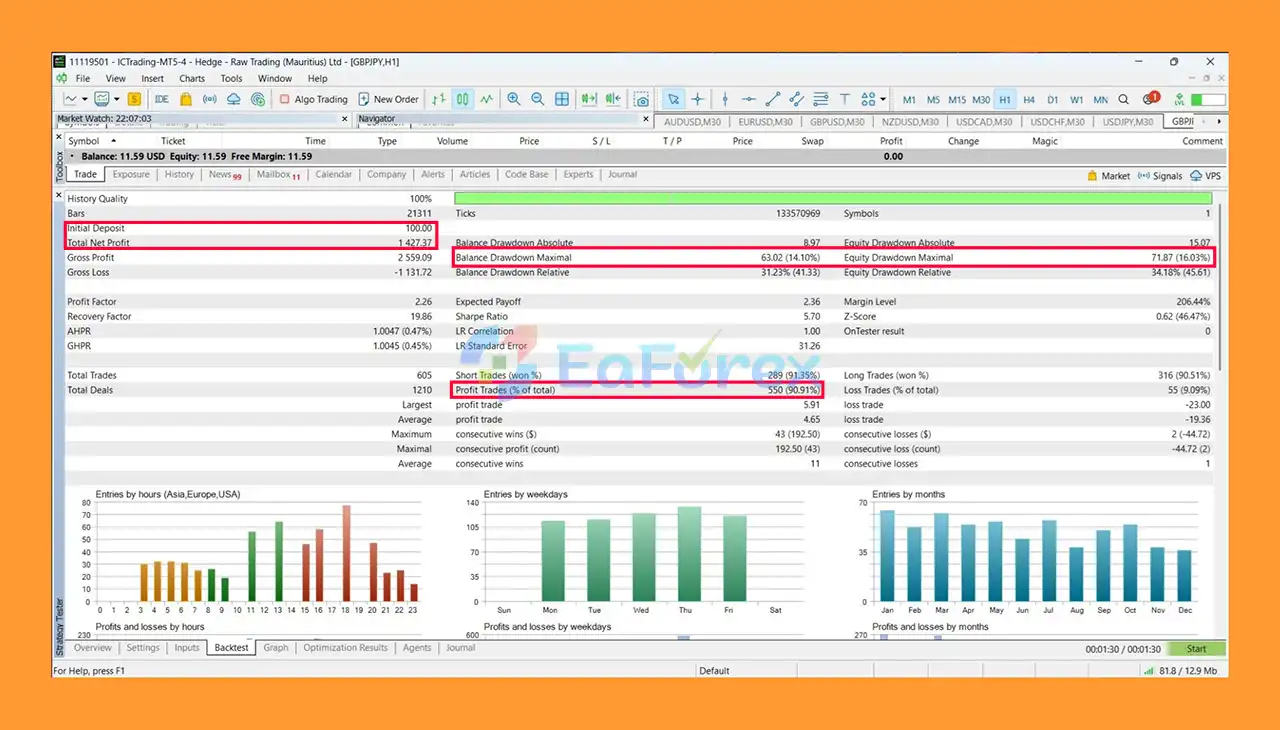Expand the templates dropdown arrow
Image resolution: width=1280 pixels, height=730 pixels.
point(117,99)
